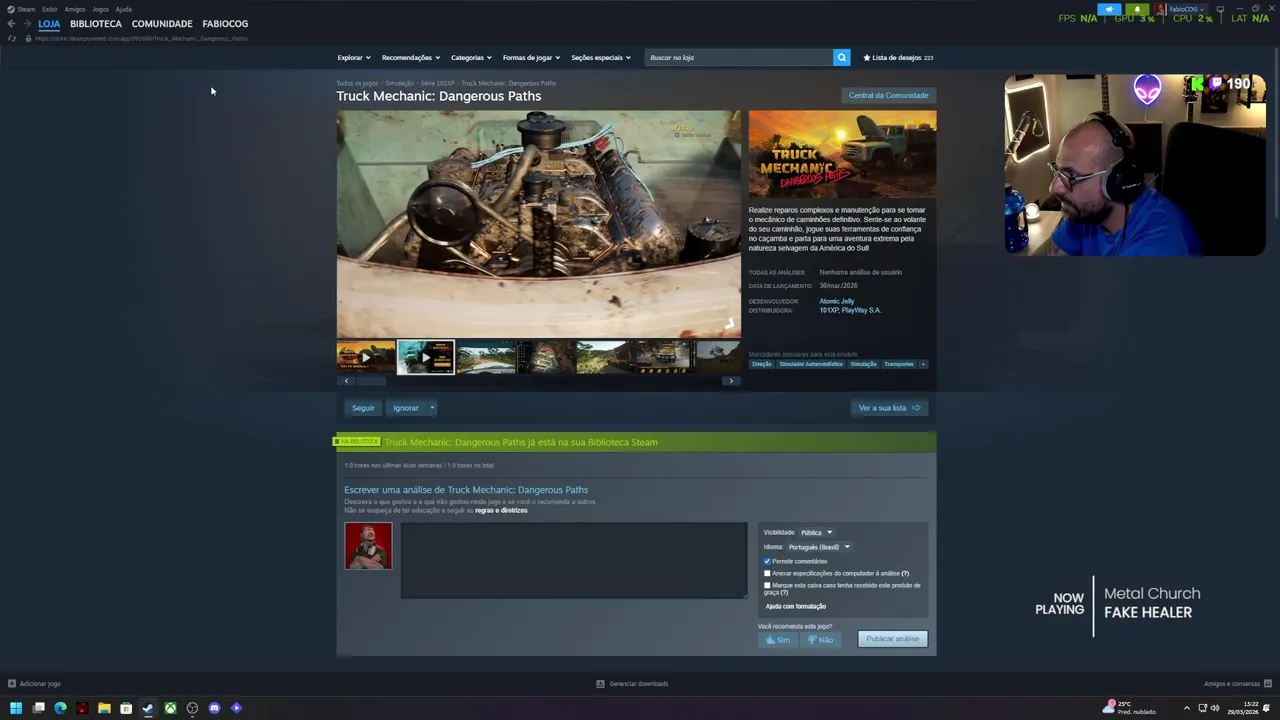
Task: Open Lista de desejos wishlist link
Action: pyautogui.click(x=898, y=57)
